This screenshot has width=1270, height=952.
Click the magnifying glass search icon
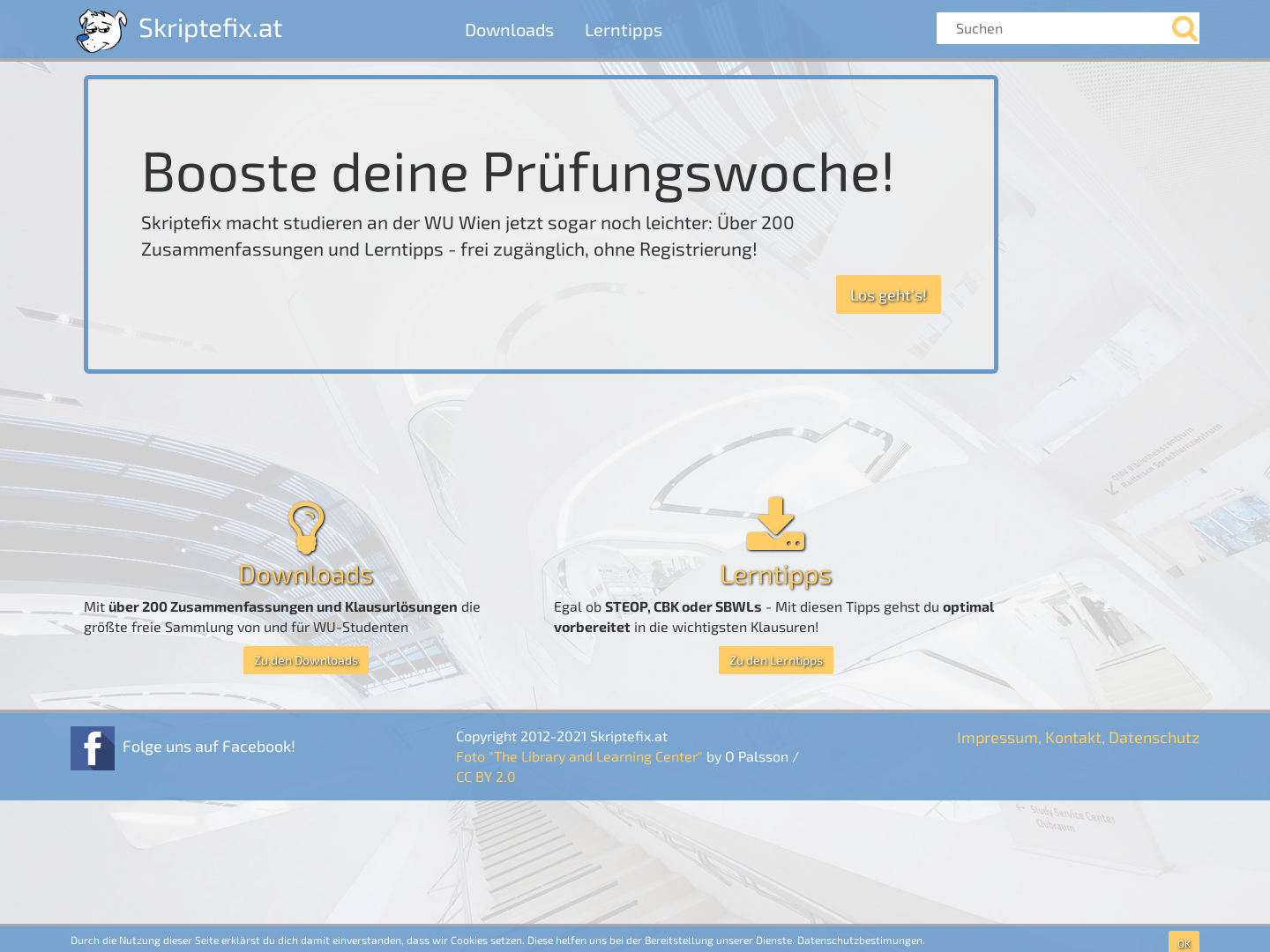1184,28
